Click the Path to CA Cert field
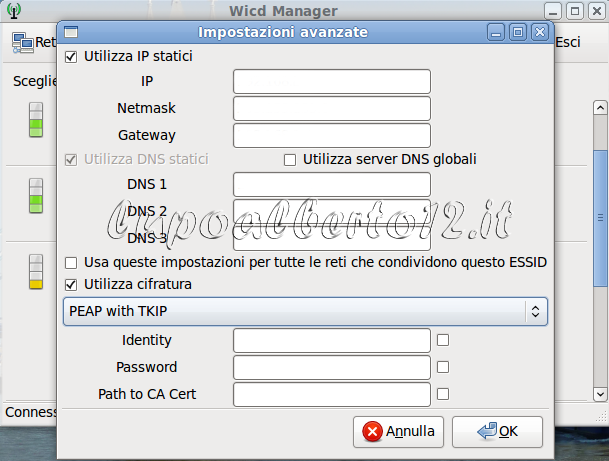This screenshot has width=609, height=461. [332, 394]
